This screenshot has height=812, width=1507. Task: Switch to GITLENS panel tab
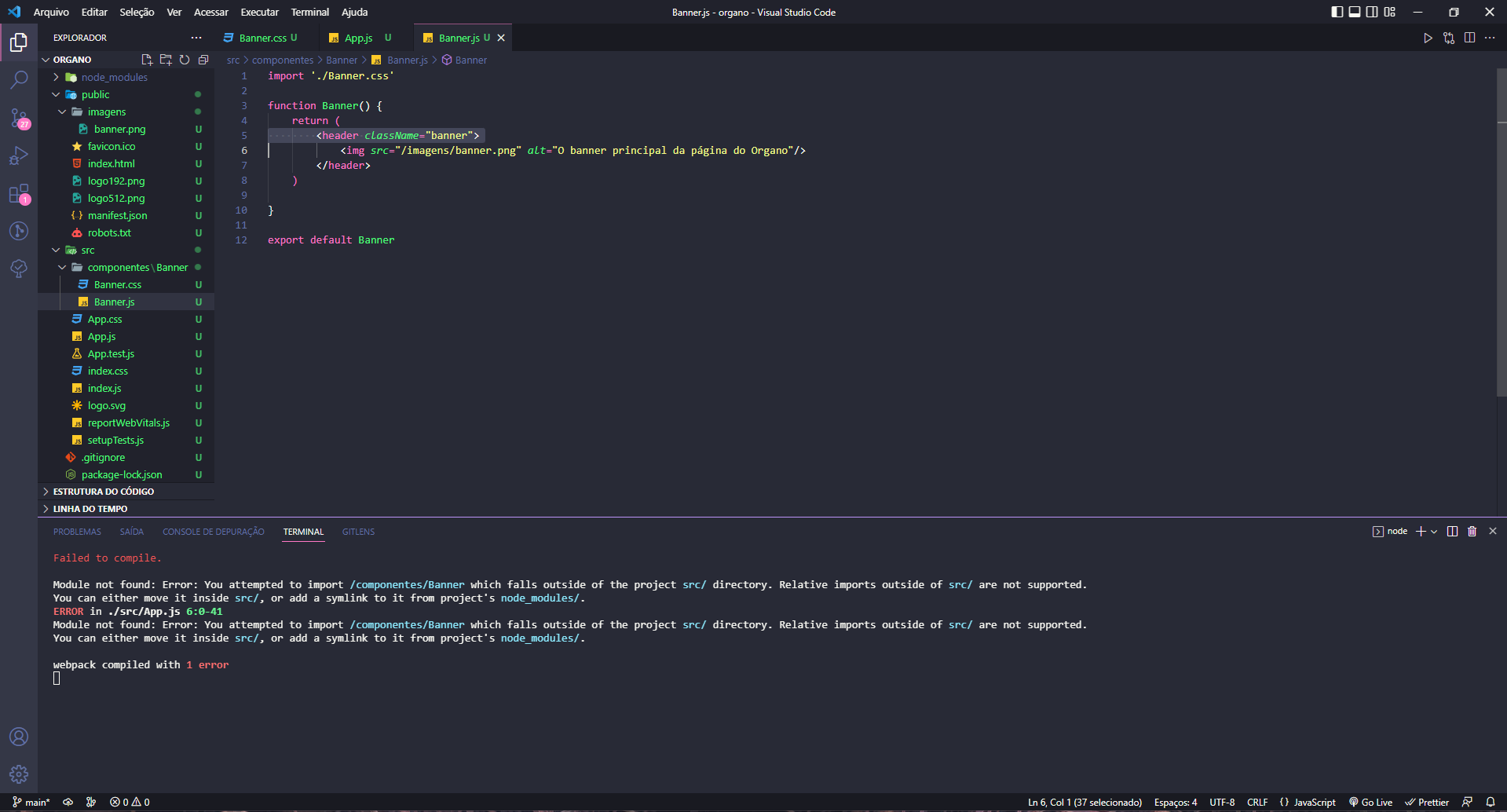click(358, 532)
